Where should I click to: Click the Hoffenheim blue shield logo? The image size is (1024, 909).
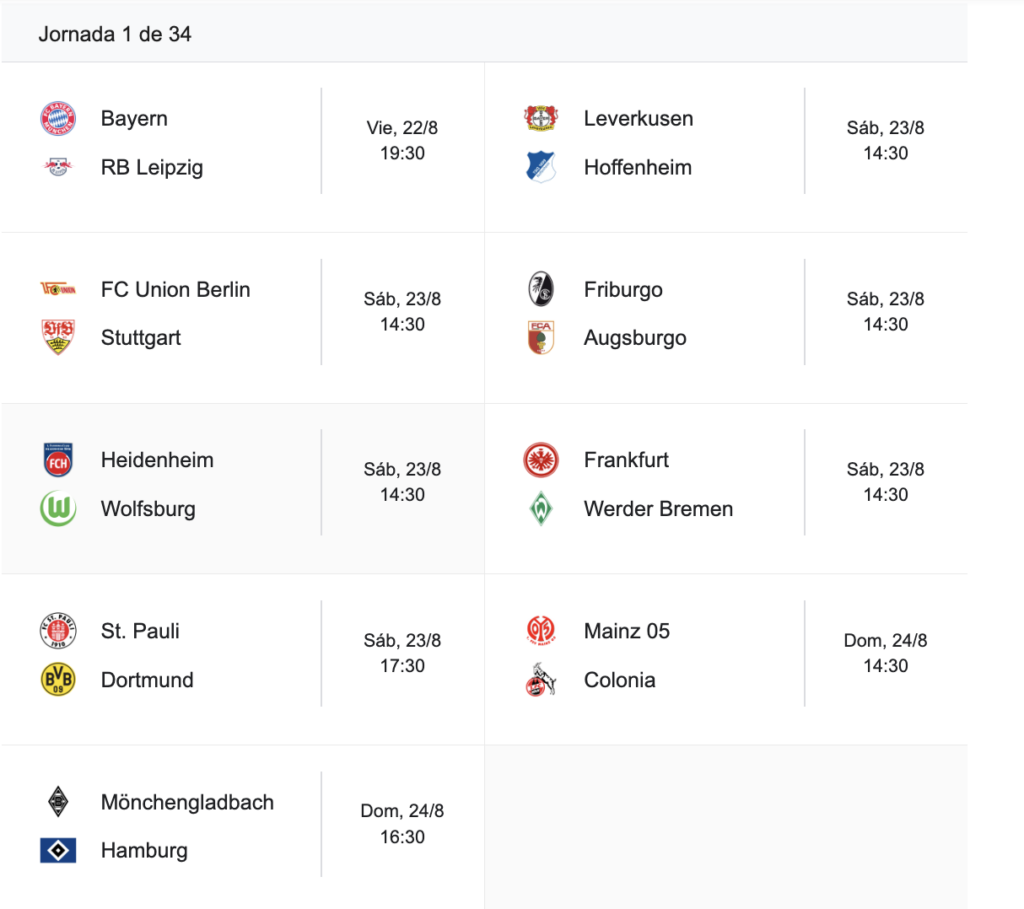(x=541, y=167)
